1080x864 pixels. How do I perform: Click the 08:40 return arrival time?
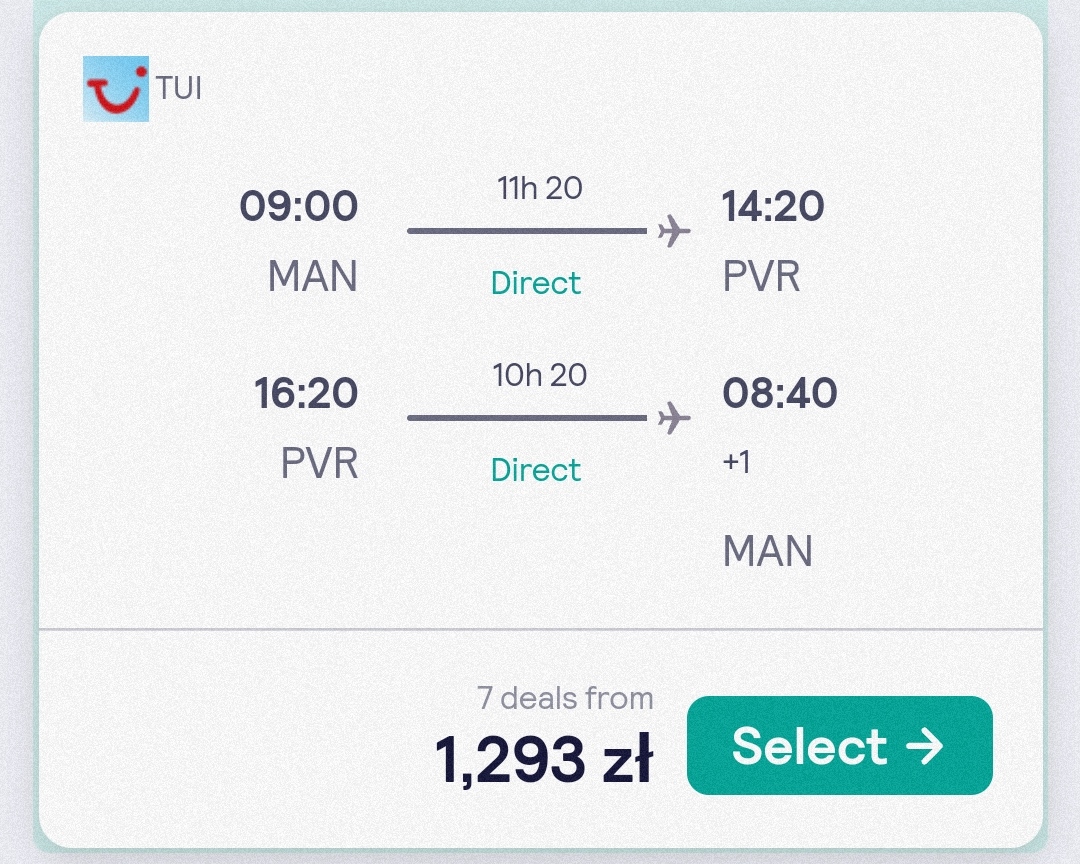pos(780,393)
